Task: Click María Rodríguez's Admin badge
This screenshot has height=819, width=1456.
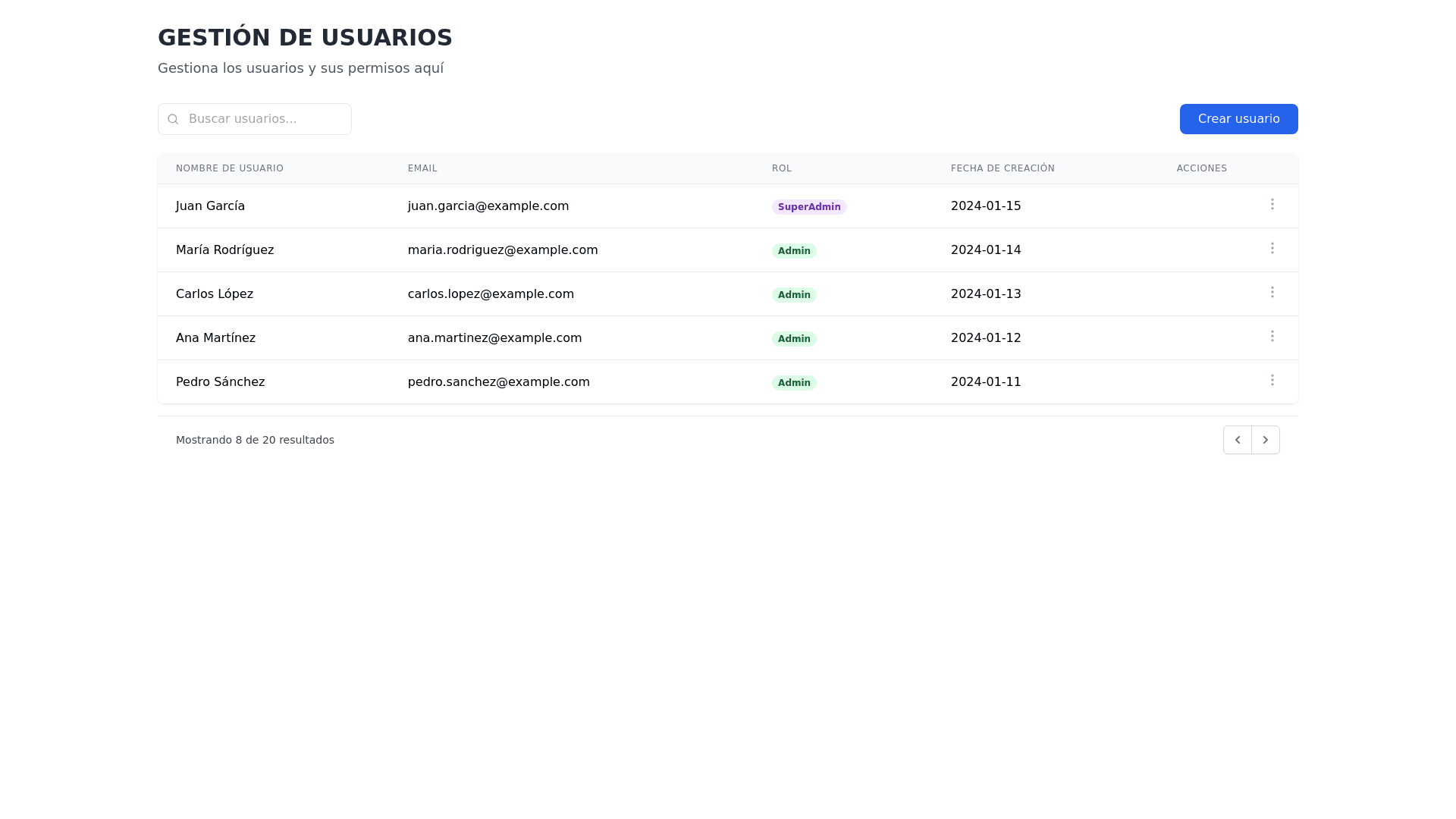Action: [x=793, y=251]
